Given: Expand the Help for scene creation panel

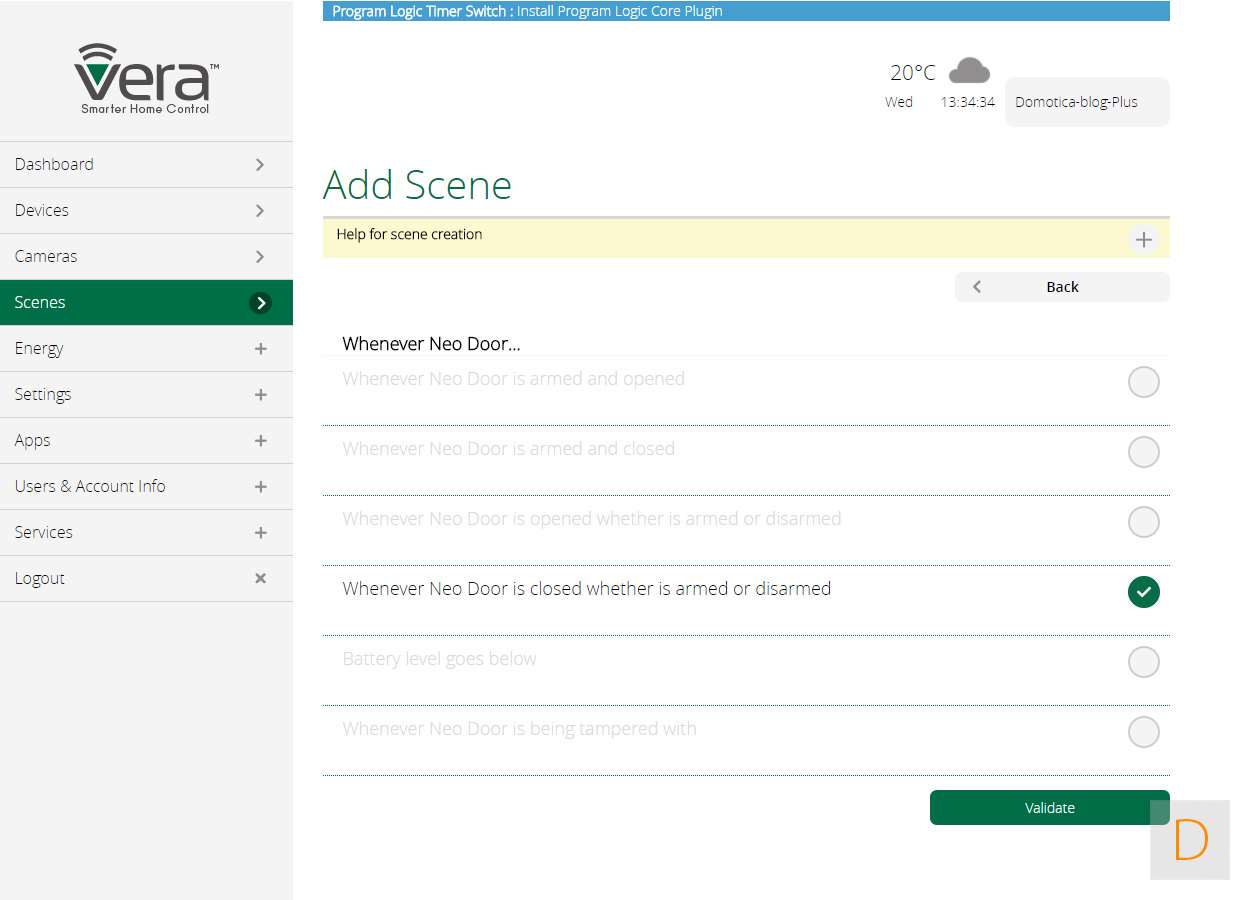Looking at the screenshot, I should tap(1143, 240).
